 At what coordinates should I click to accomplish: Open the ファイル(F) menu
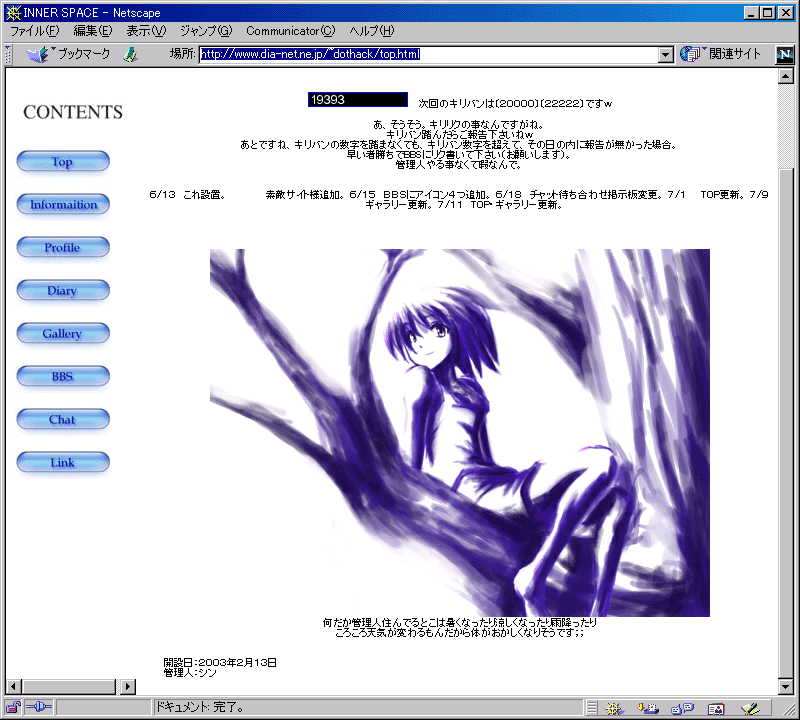tap(35, 31)
